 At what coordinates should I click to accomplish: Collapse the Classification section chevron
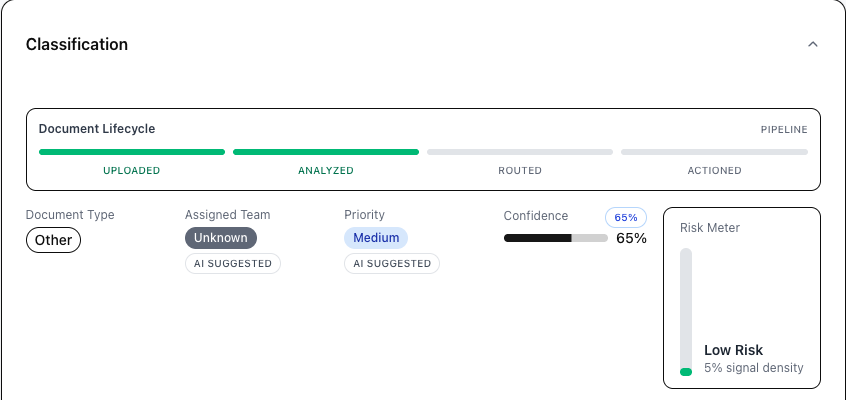click(813, 44)
